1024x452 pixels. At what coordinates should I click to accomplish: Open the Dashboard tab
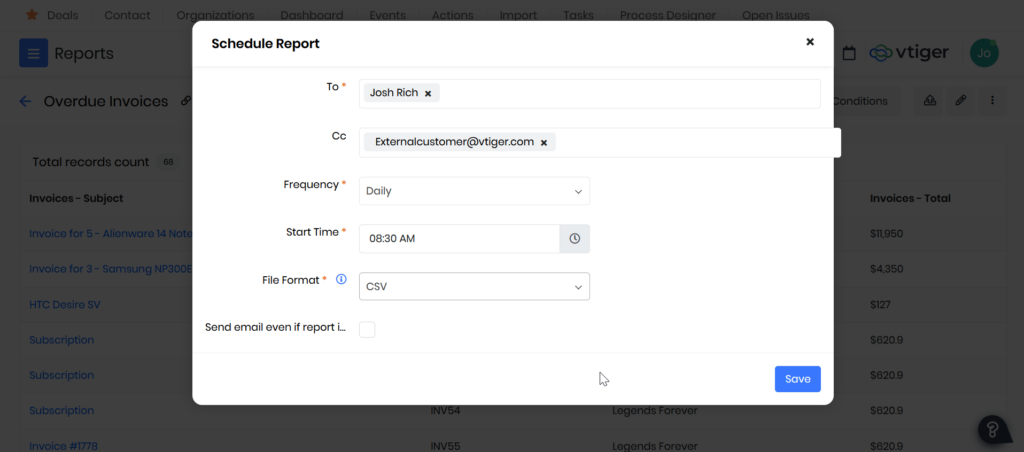311,16
